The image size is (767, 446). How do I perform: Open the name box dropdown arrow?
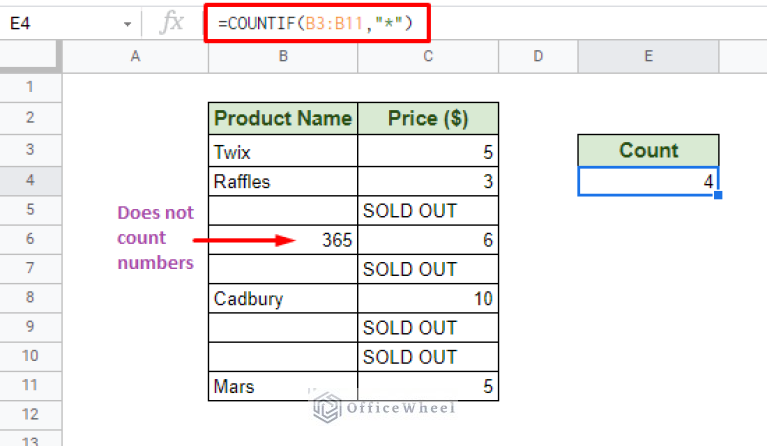[x=127, y=24]
